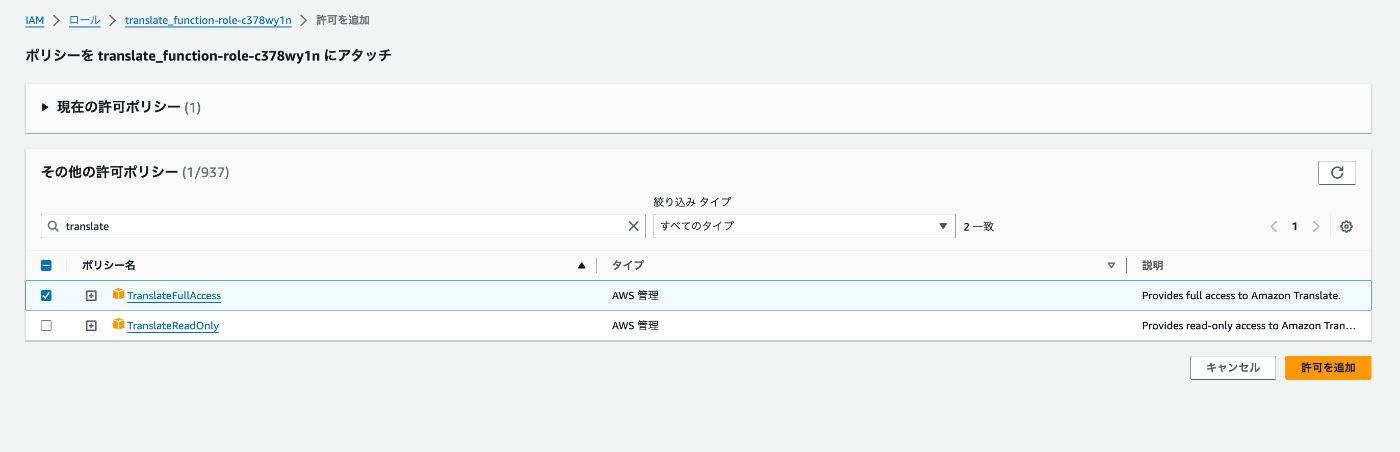The width and height of the screenshot is (1400, 452).
Task: Clear the translate search text
Action: (633, 226)
